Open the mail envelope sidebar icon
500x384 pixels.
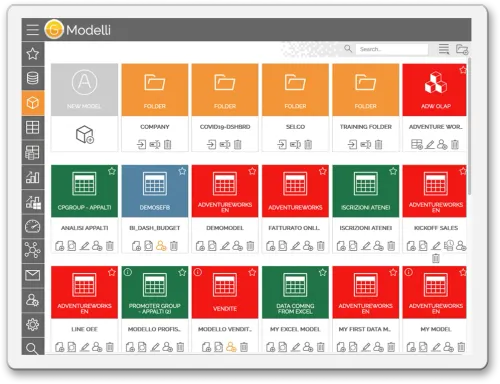coord(33,275)
